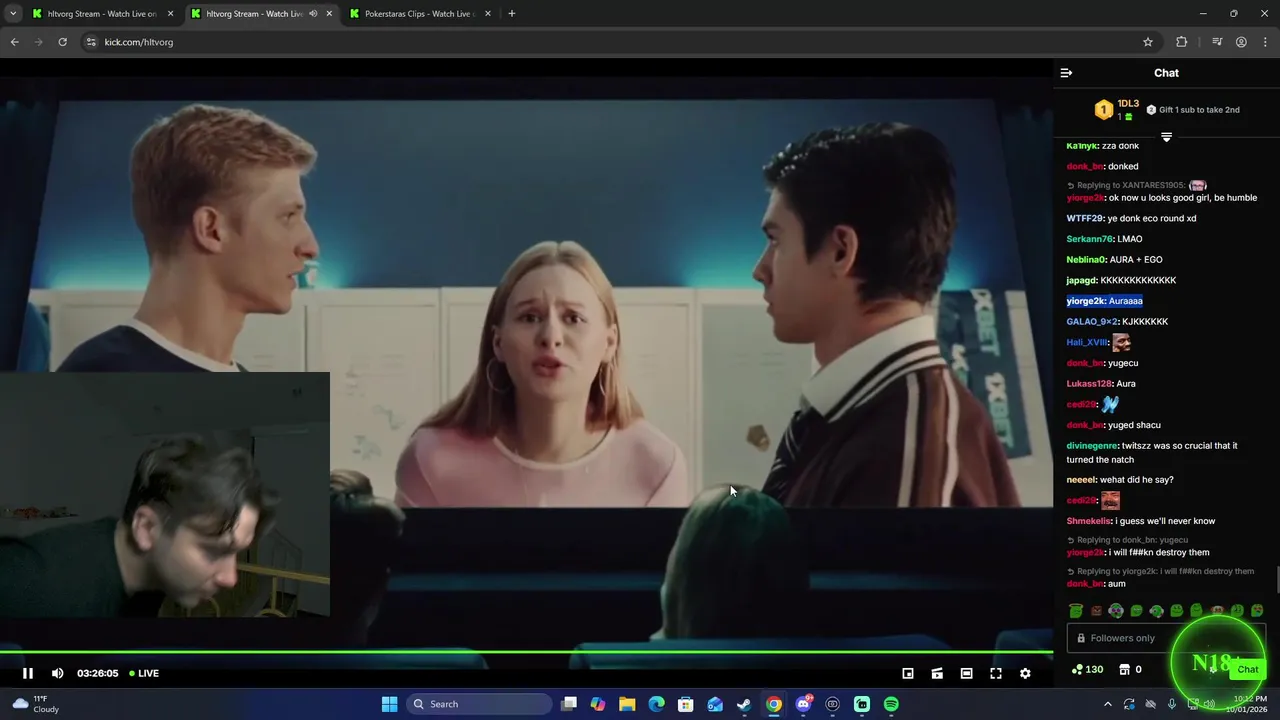
Task: Mute the stream with the volume icon
Action: click(x=57, y=673)
